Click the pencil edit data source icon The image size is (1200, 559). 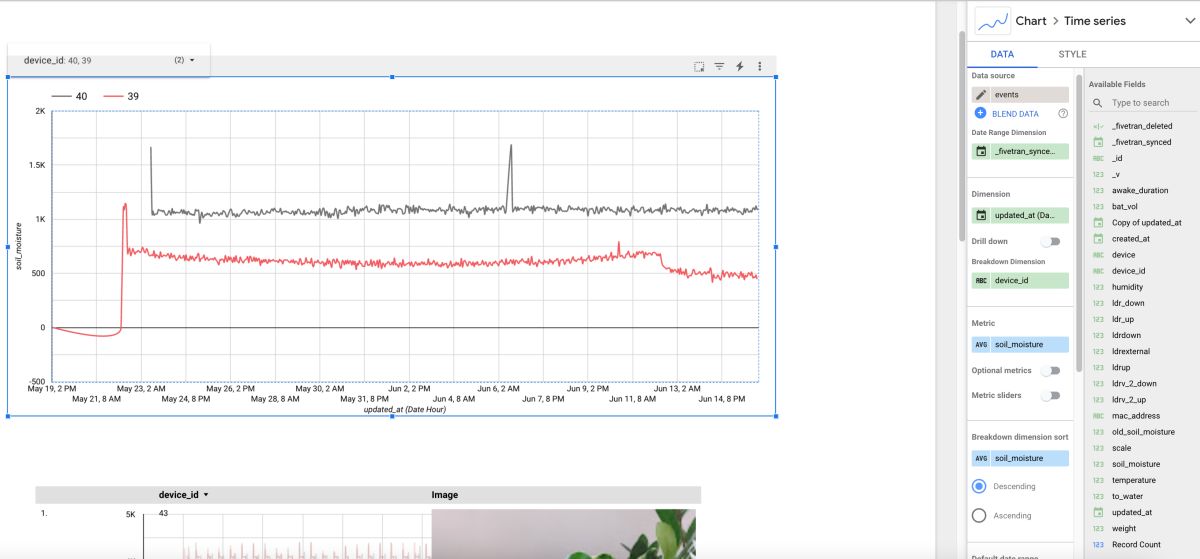tap(981, 94)
